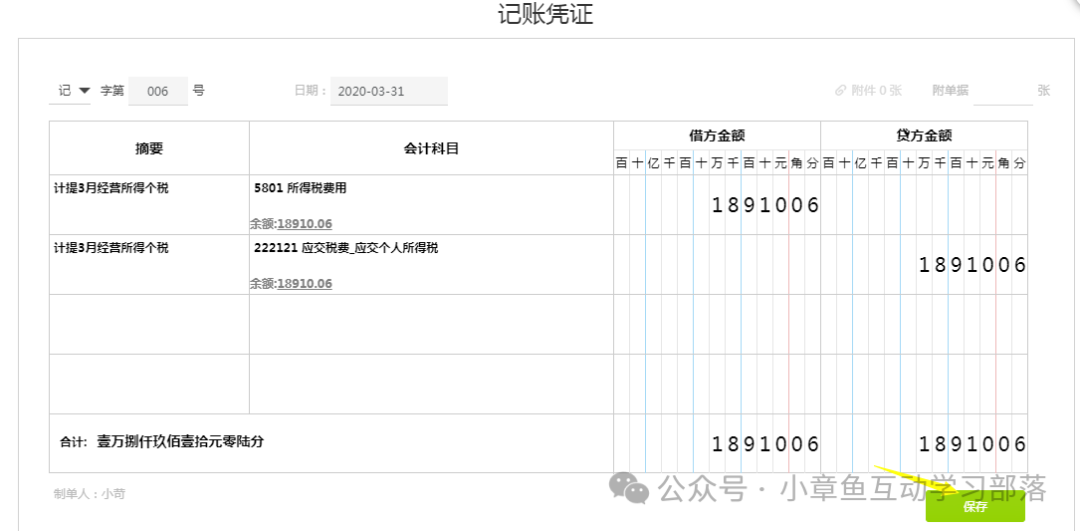Select the empty third row account cell
This screenshot has width=1080, height=531.
[x=430, y=325]
